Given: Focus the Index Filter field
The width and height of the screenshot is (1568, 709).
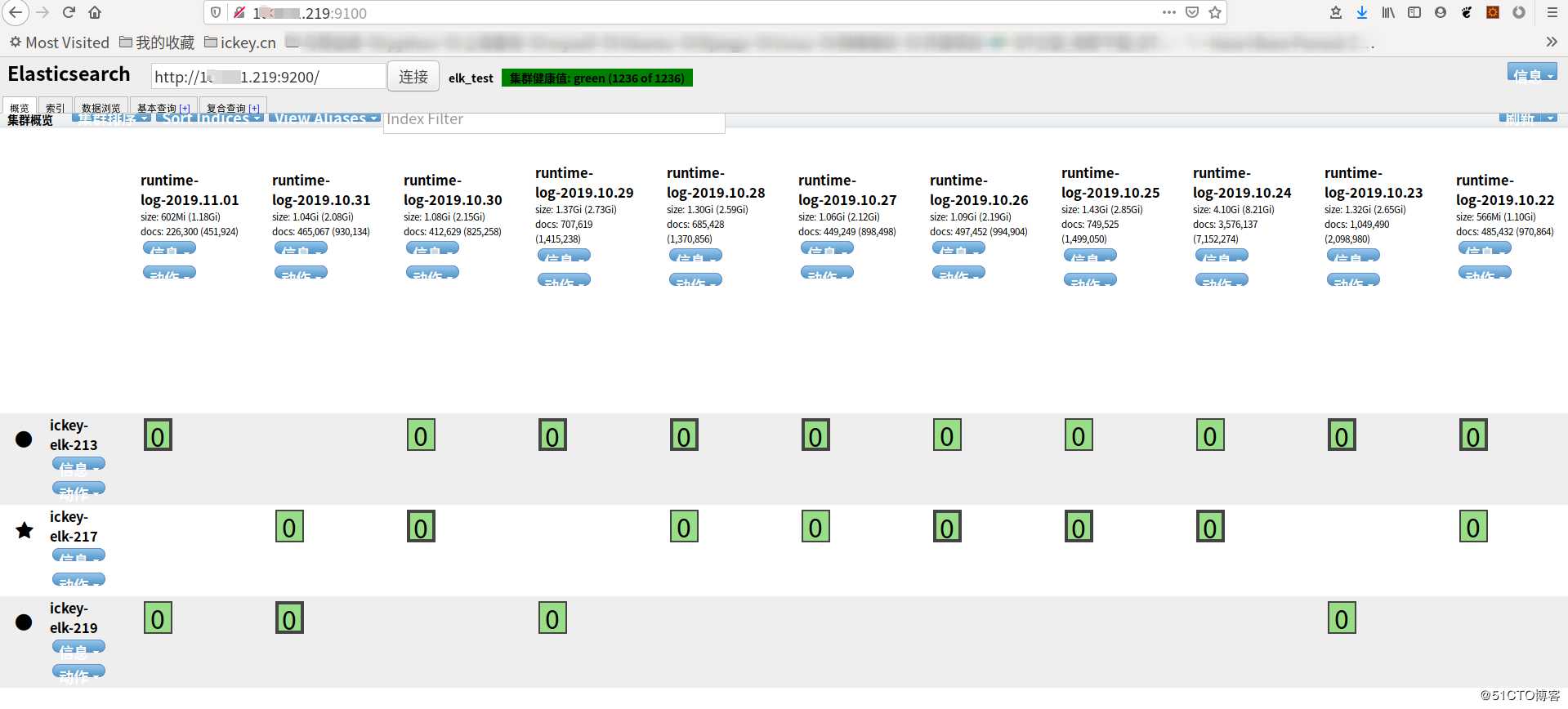Looking at the screenshot, I should (x=554, y=121).
